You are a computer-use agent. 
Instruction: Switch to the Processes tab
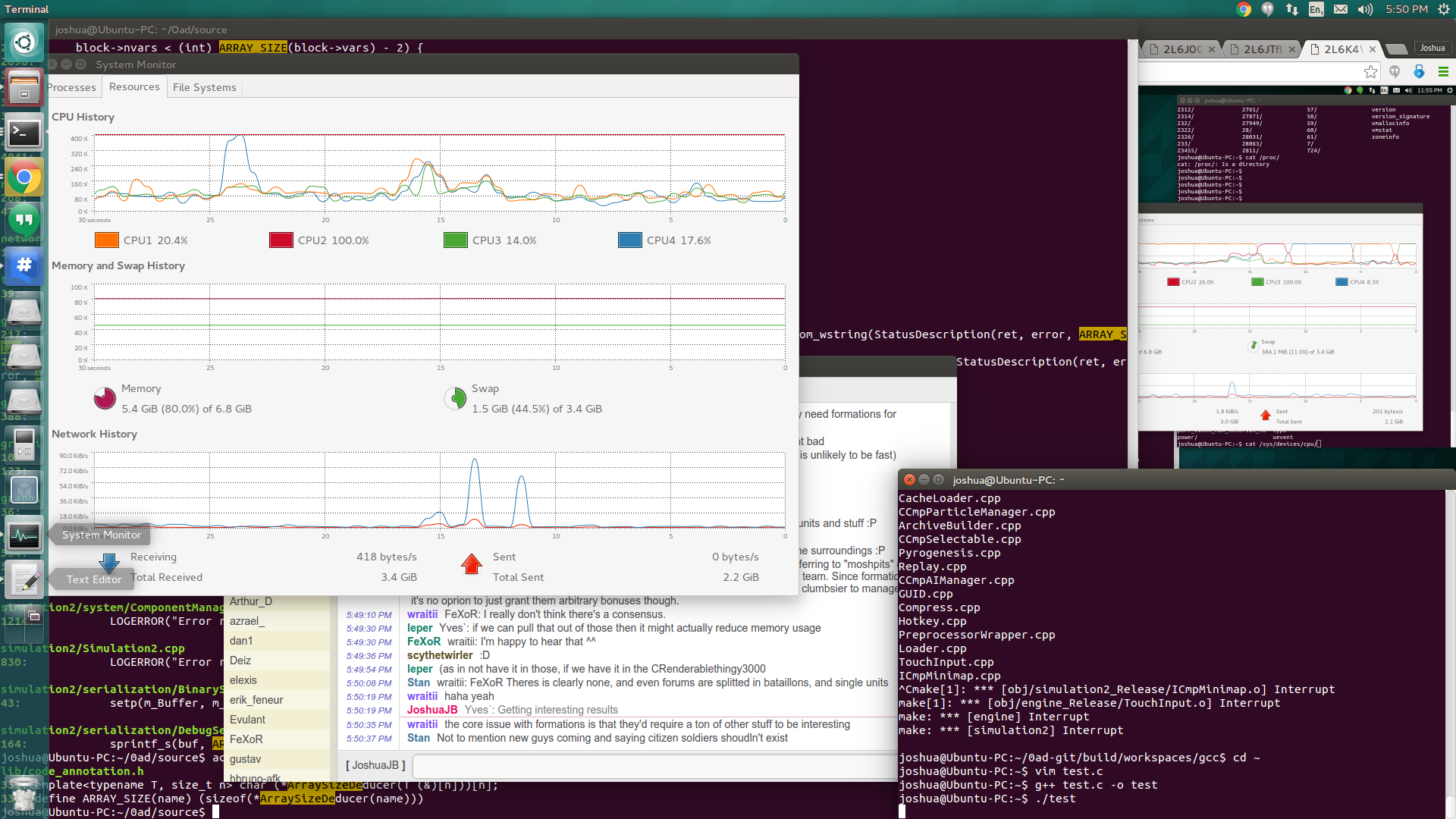pyautogui.click(x=73, y=87)
